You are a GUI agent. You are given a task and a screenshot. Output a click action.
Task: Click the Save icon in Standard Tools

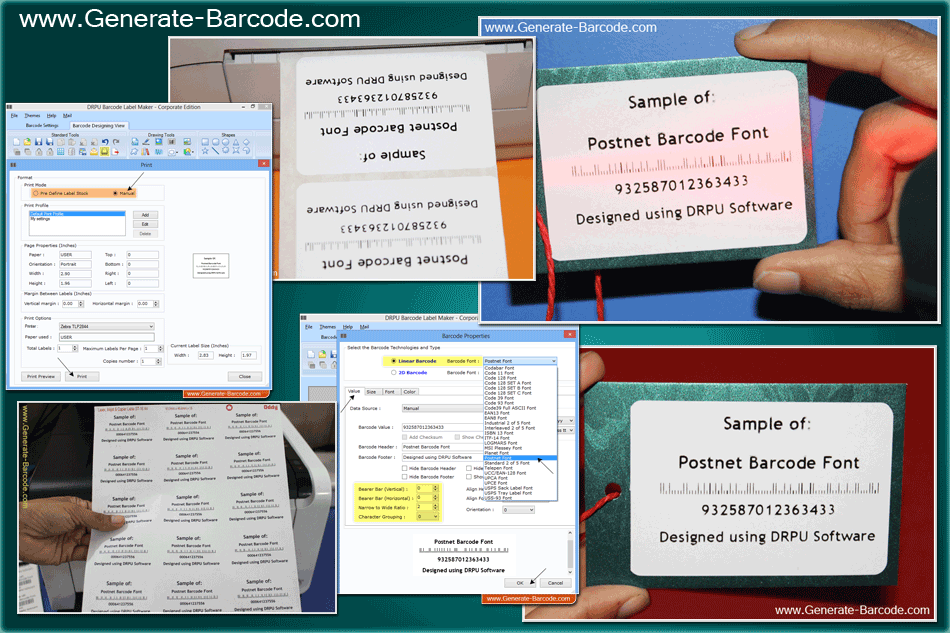click(x=39, y=141)
